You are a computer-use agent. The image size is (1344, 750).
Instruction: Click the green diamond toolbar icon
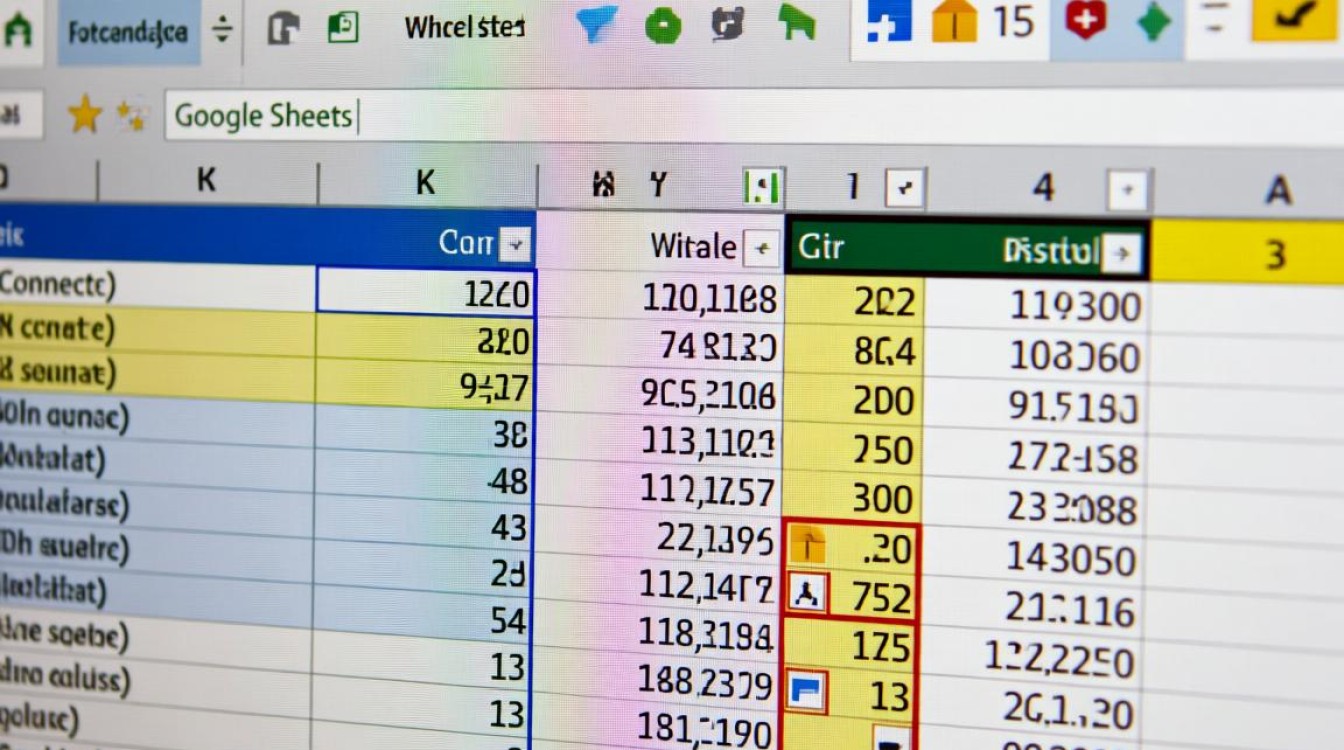[1153, 22]
